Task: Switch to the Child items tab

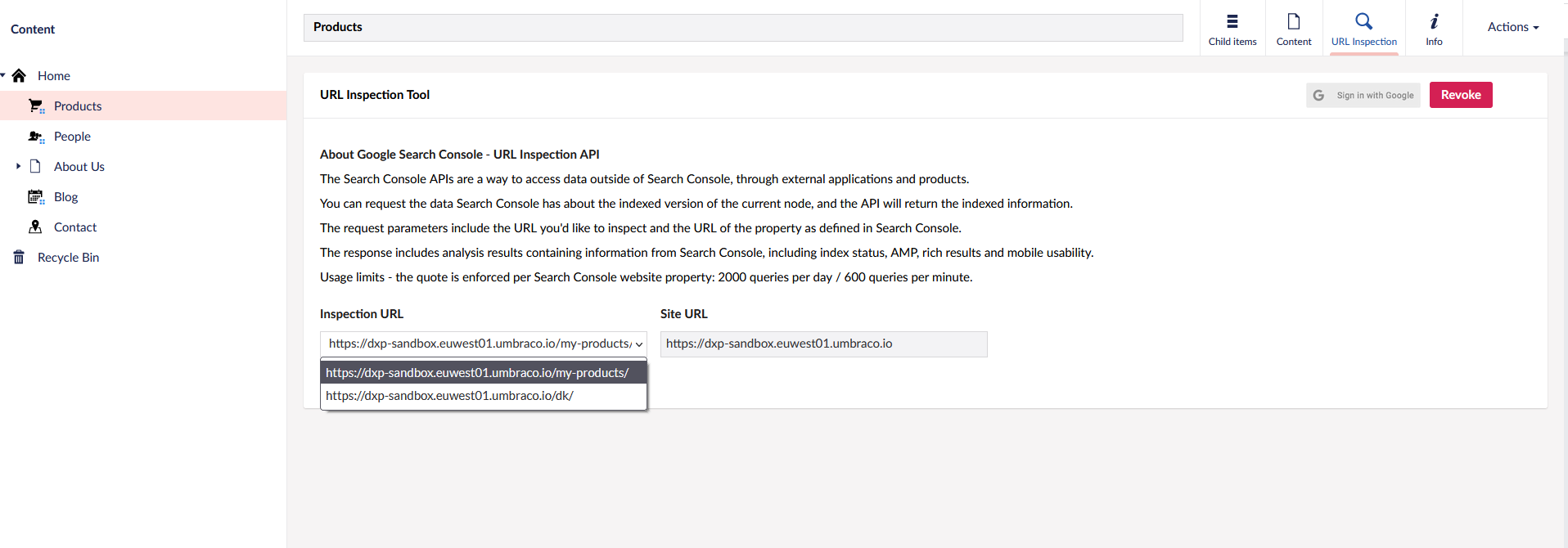Action: pos(1232,28)
